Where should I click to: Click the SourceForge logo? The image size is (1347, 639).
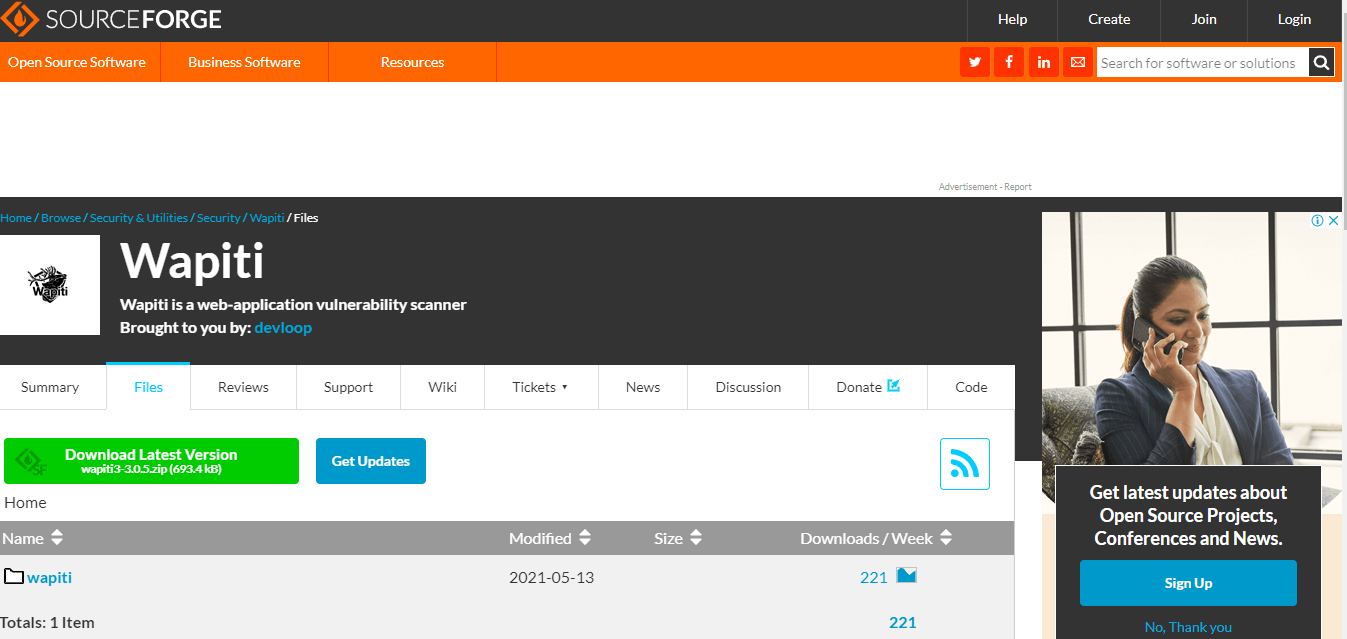(112, 19)
